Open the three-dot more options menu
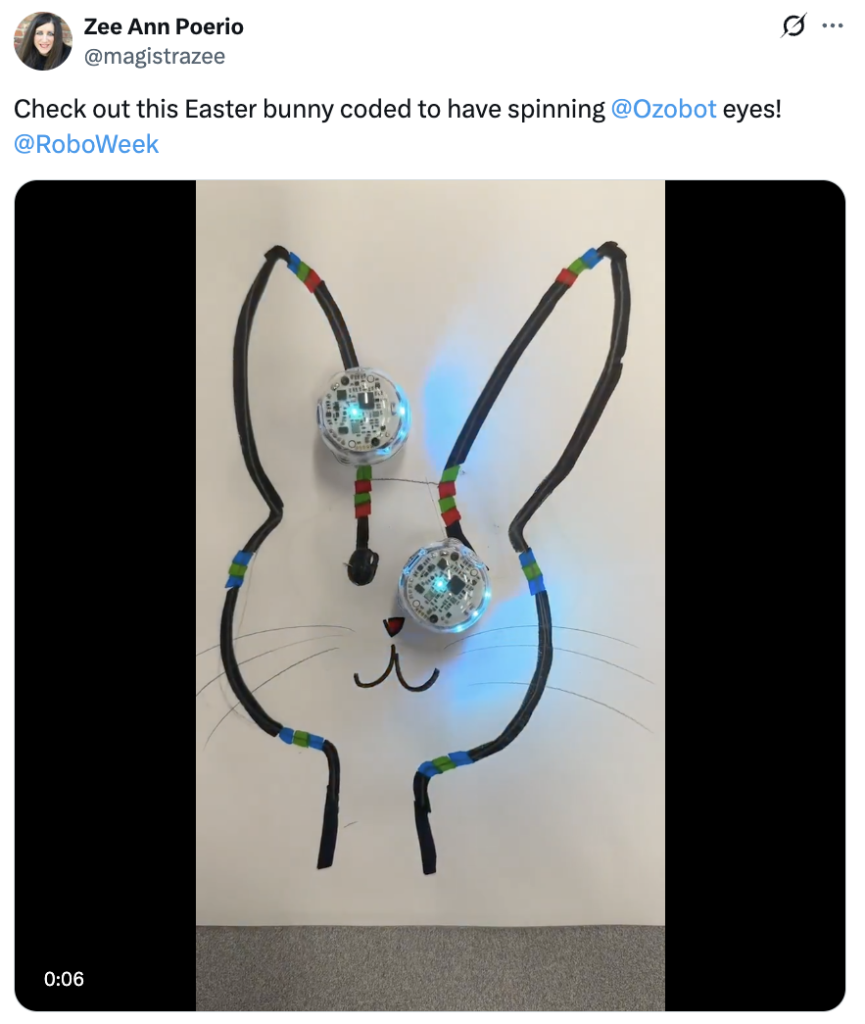Viewport: 865px width, 1024px height. click(x=832, y=26)
